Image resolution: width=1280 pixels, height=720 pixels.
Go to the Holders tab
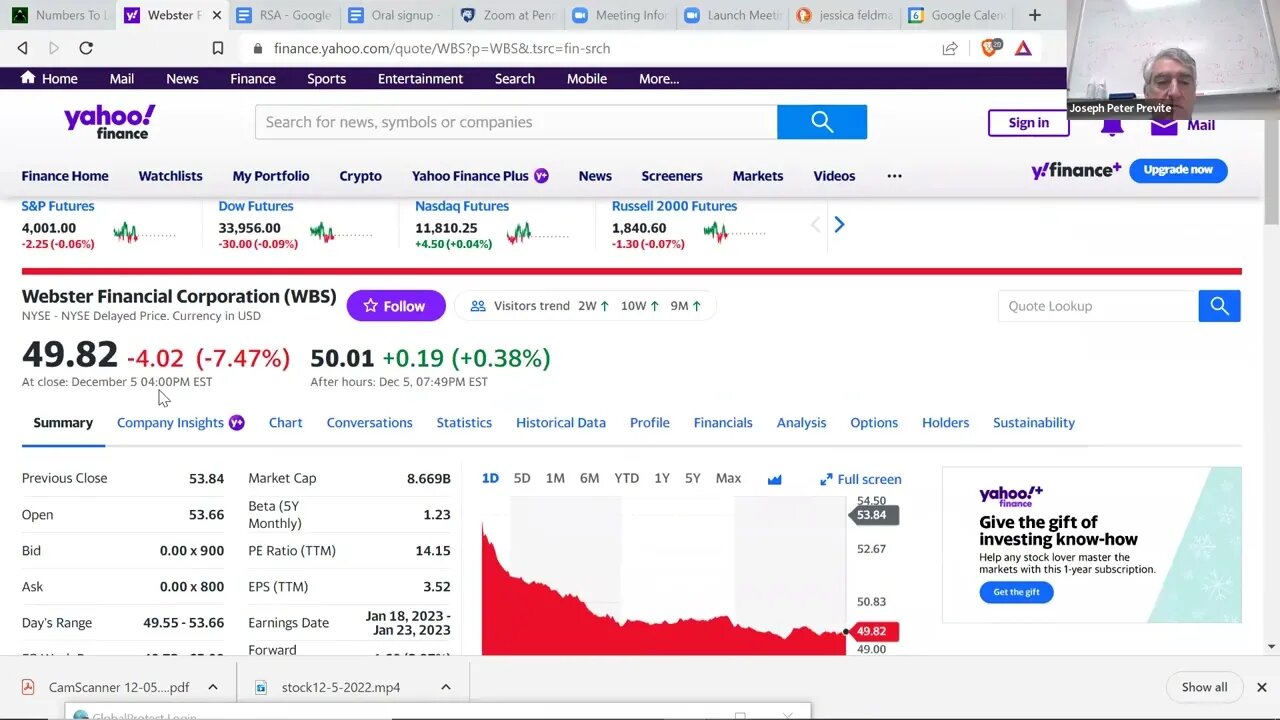(945, 423)
